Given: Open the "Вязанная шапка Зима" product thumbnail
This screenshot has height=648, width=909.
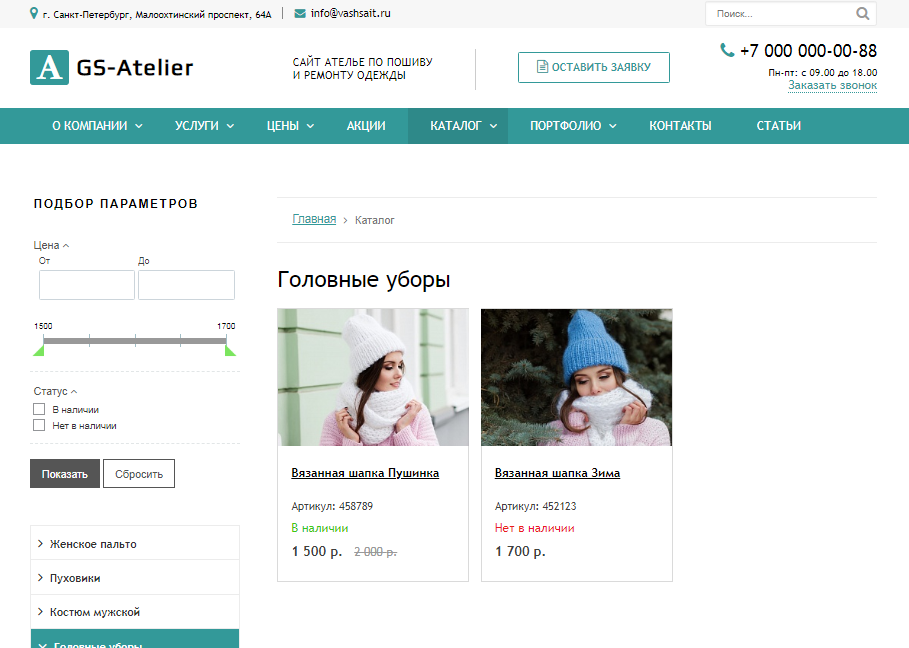Looking at the screenshot, I should point(576,377).
